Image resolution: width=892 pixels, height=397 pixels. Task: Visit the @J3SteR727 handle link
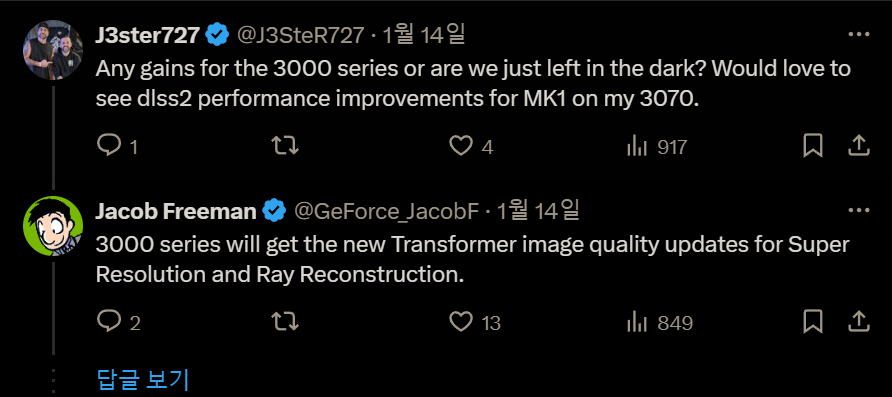pos(300,36)
